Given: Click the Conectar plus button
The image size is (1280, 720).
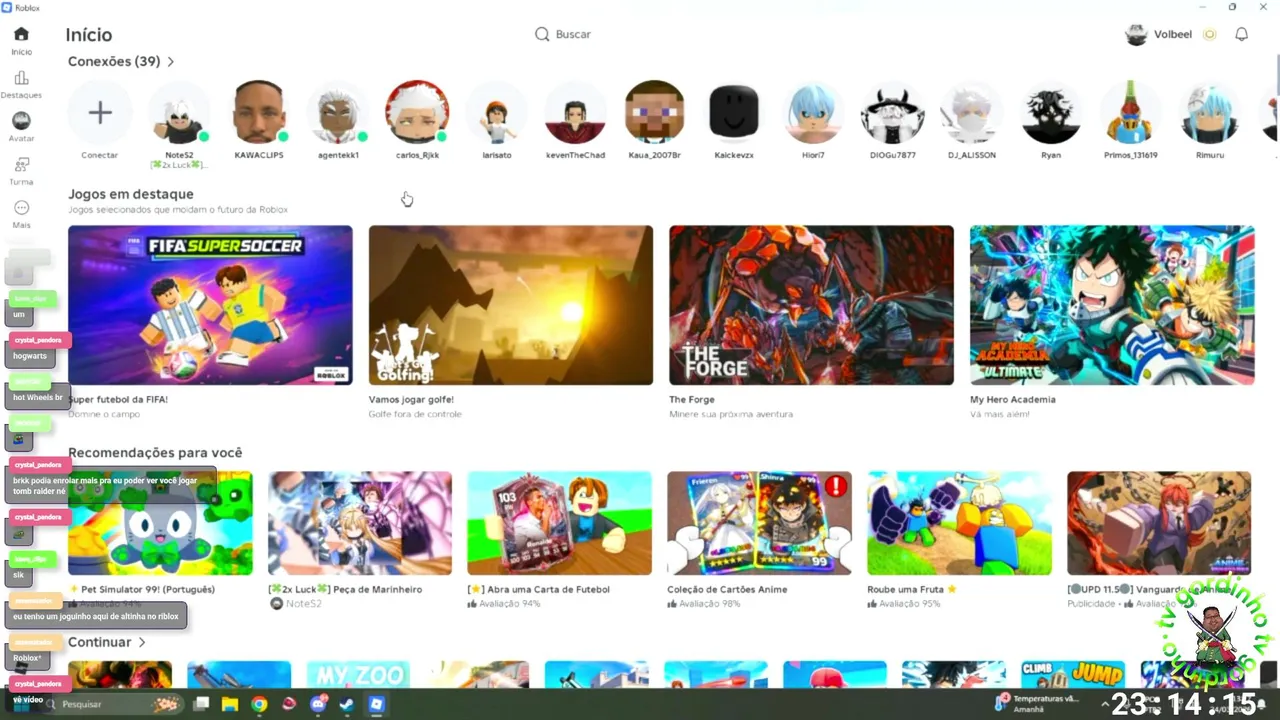Looking at the screenshot, I should tap(100, 113).
